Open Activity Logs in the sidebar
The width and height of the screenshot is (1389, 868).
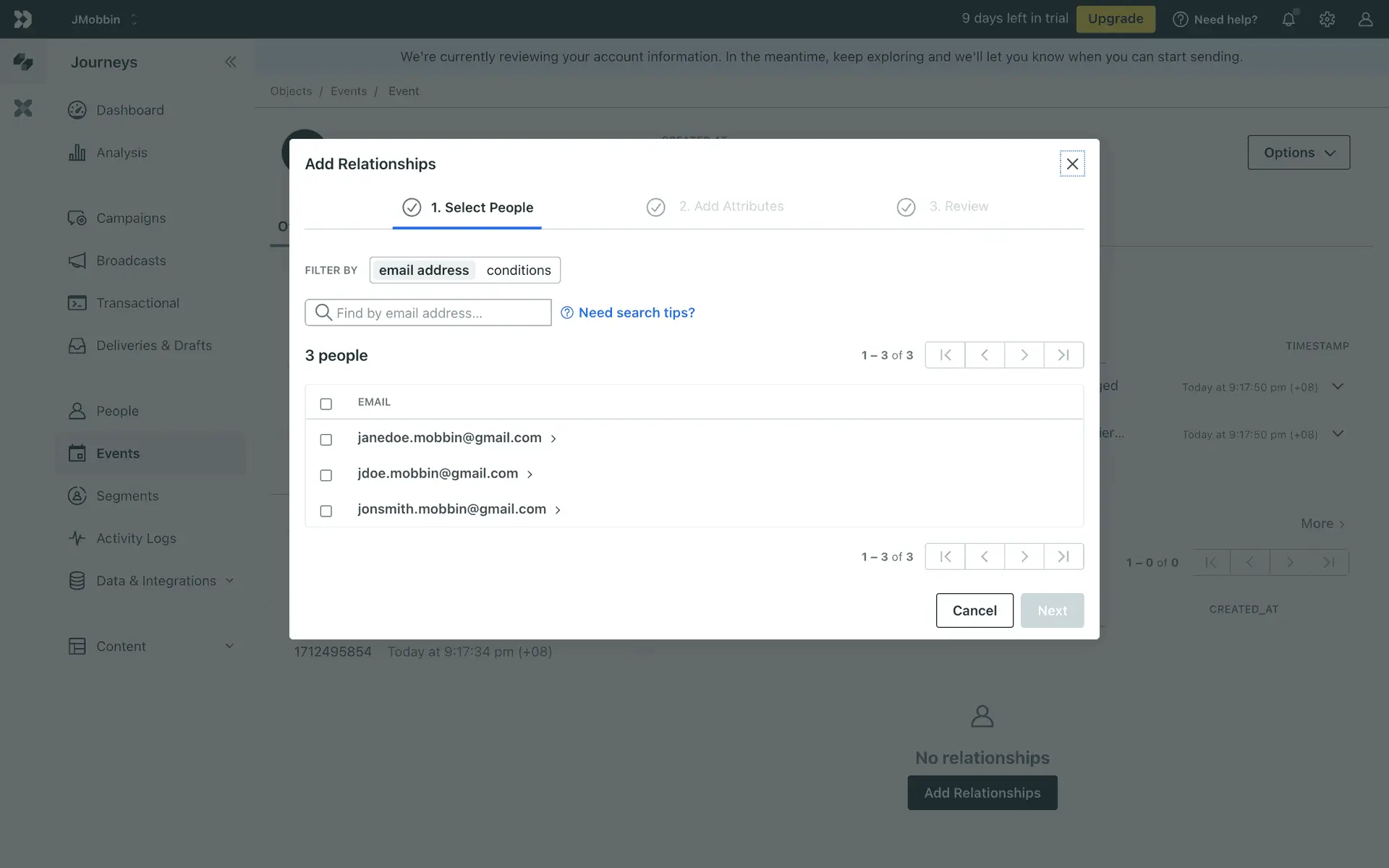point(136,538)
